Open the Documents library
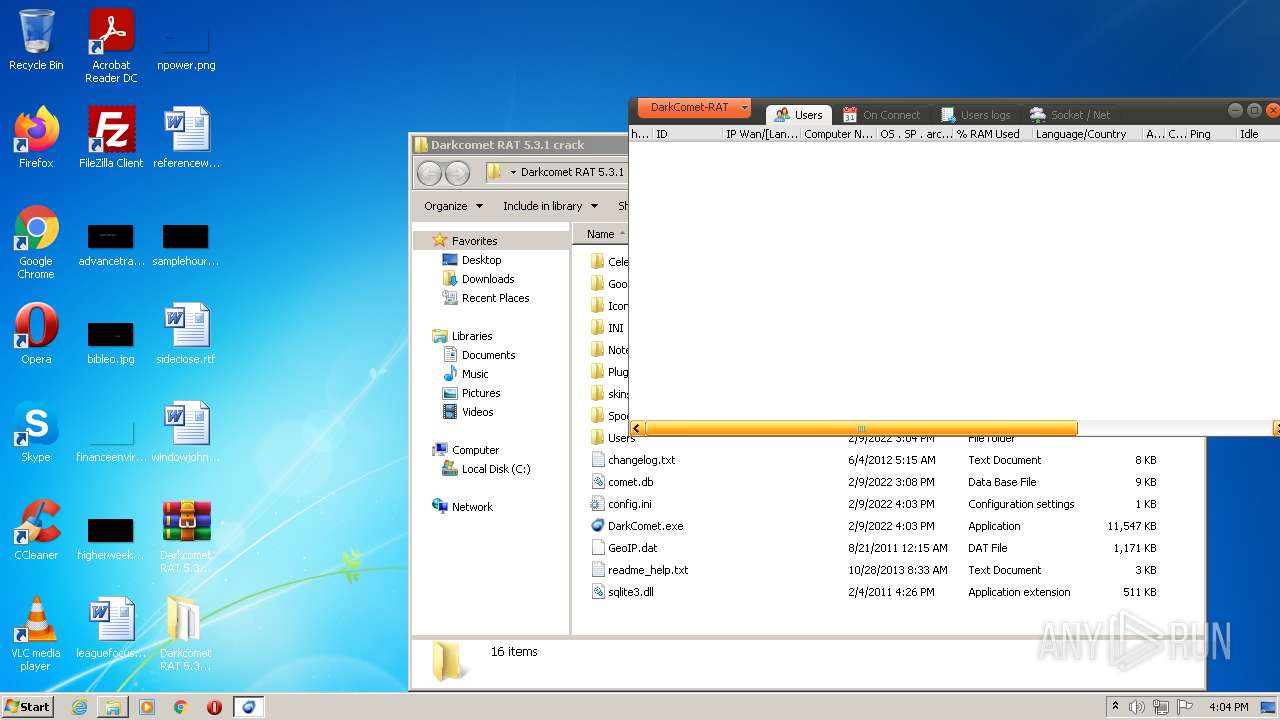 click(x=478, y=355)
